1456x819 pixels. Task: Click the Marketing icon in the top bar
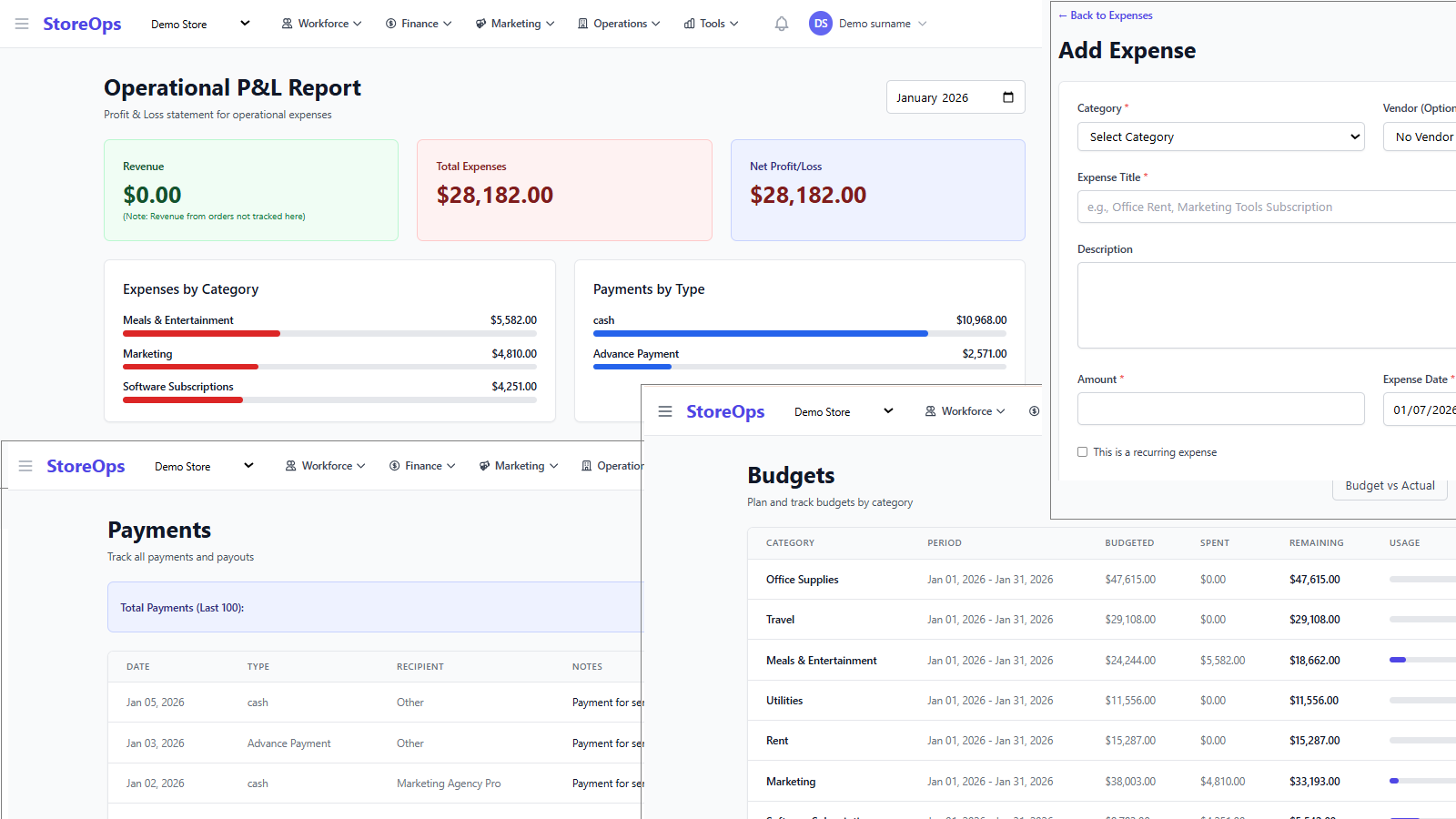click(480, 23)
